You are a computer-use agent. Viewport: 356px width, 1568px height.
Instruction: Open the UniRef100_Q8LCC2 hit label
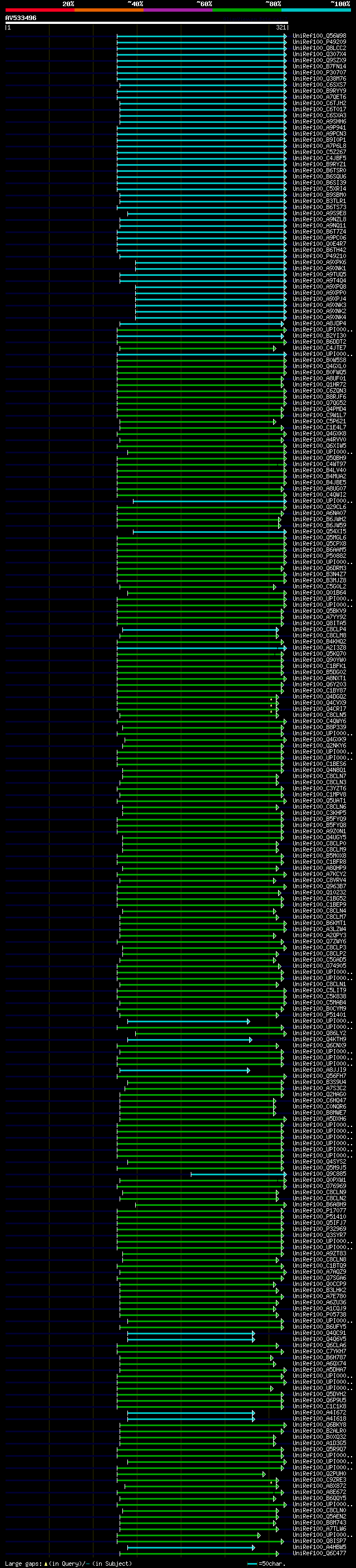pos(319,48)
